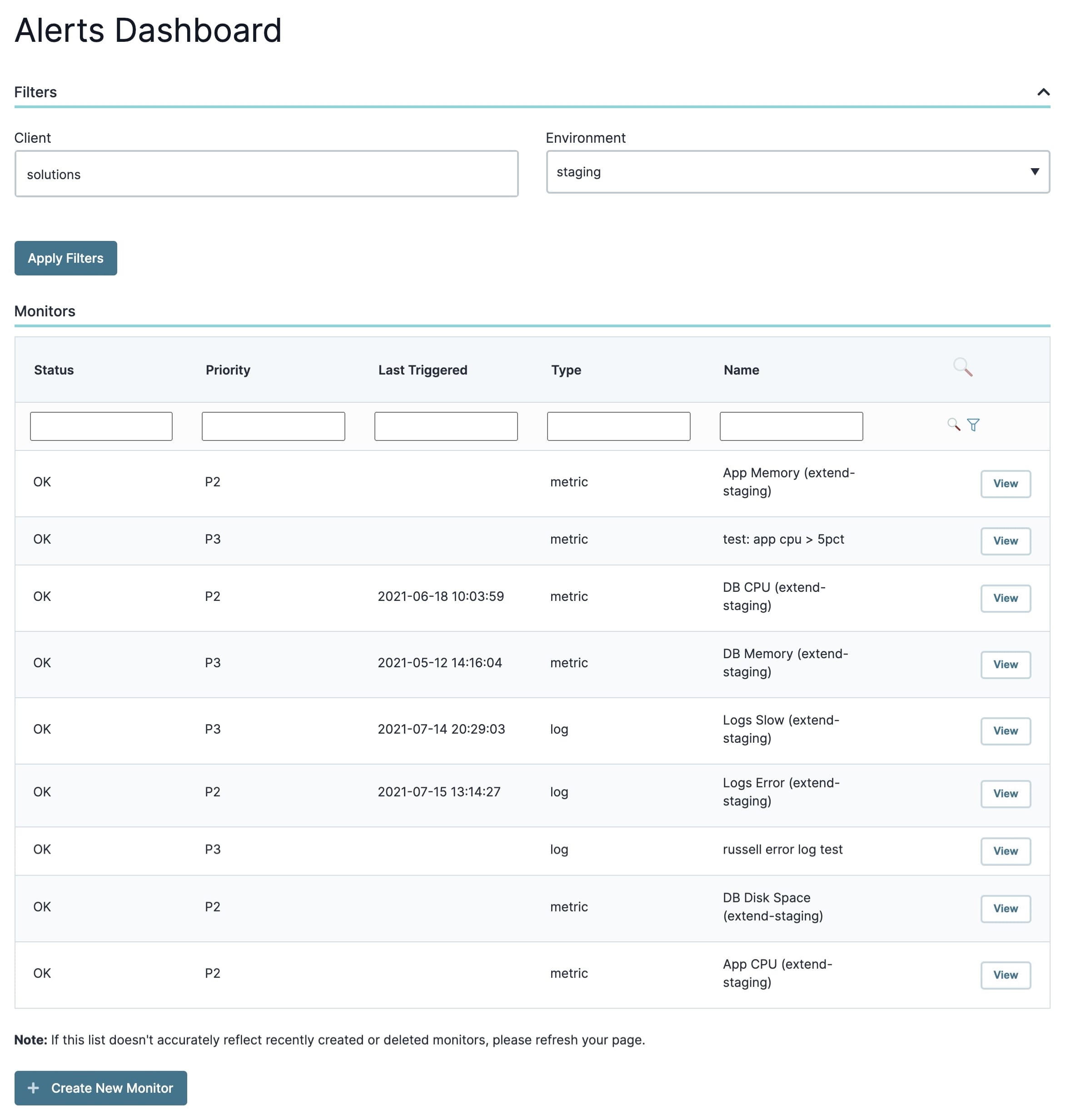Click the Name column filter box
1066x1120 pixels.
click(x=792, y=426)
